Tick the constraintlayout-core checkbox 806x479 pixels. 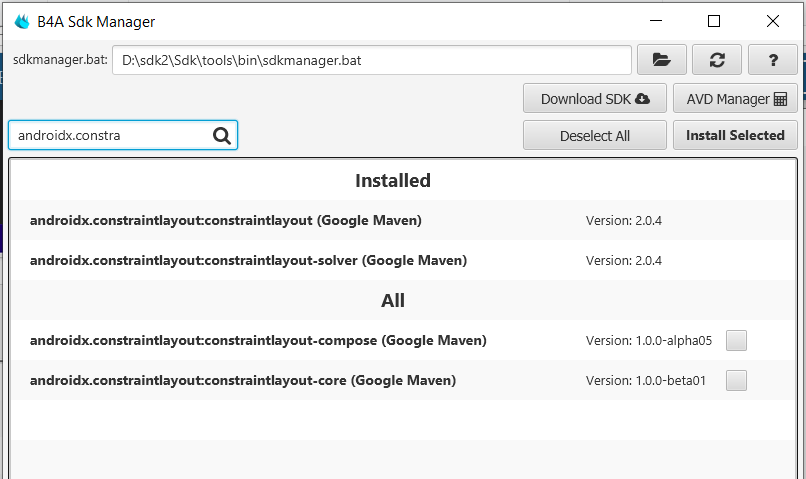point(736,380)
